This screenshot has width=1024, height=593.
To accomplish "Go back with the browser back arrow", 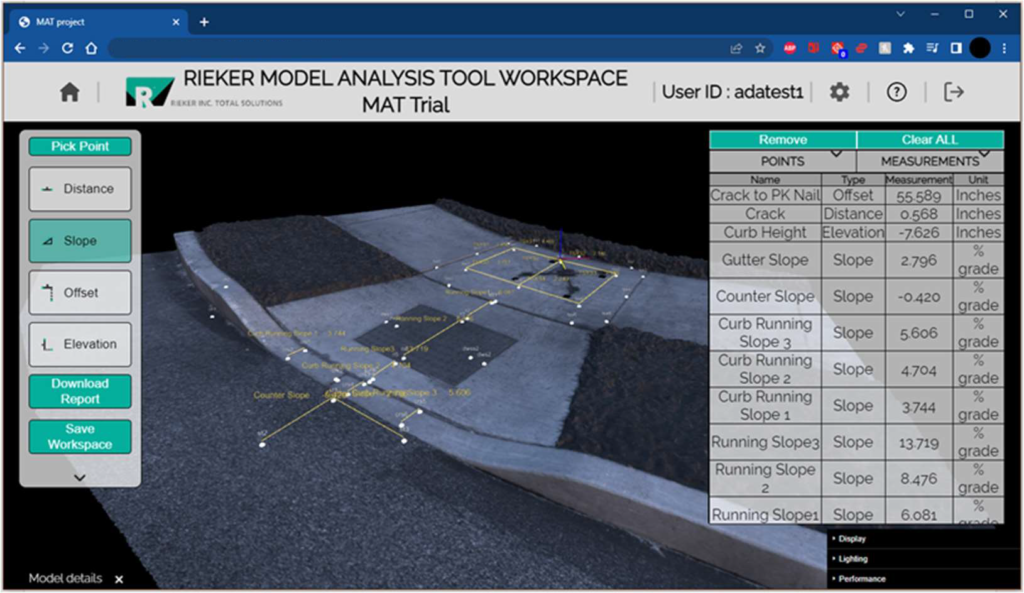I will point(20,48).
